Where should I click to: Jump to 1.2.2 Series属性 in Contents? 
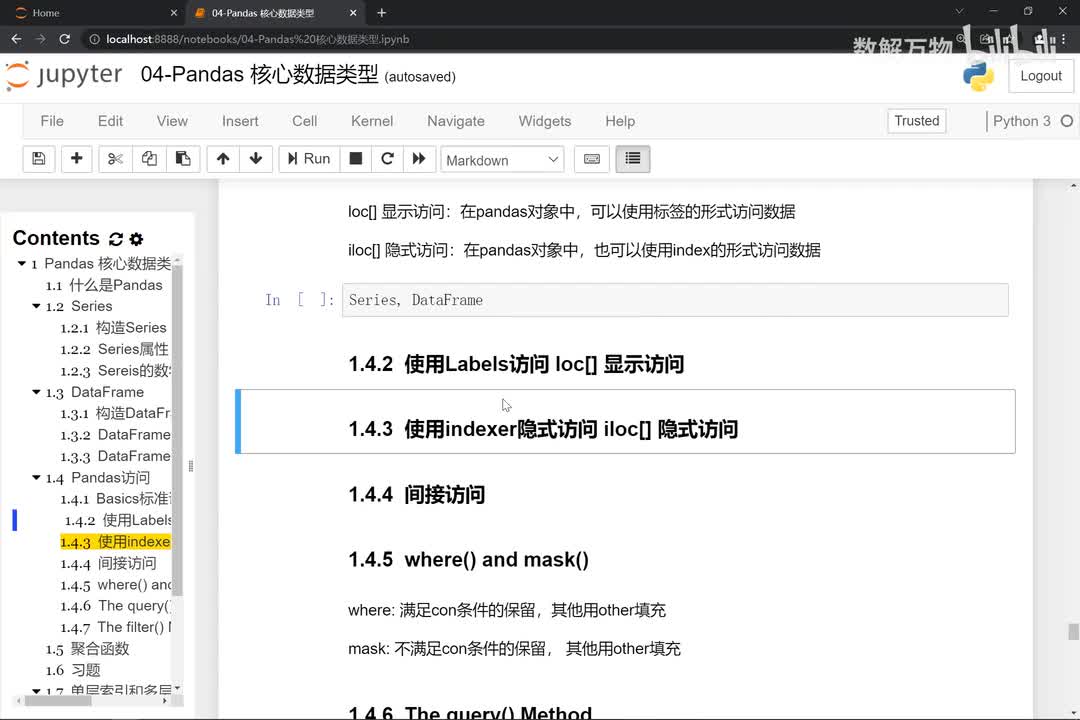pos(114,349)
